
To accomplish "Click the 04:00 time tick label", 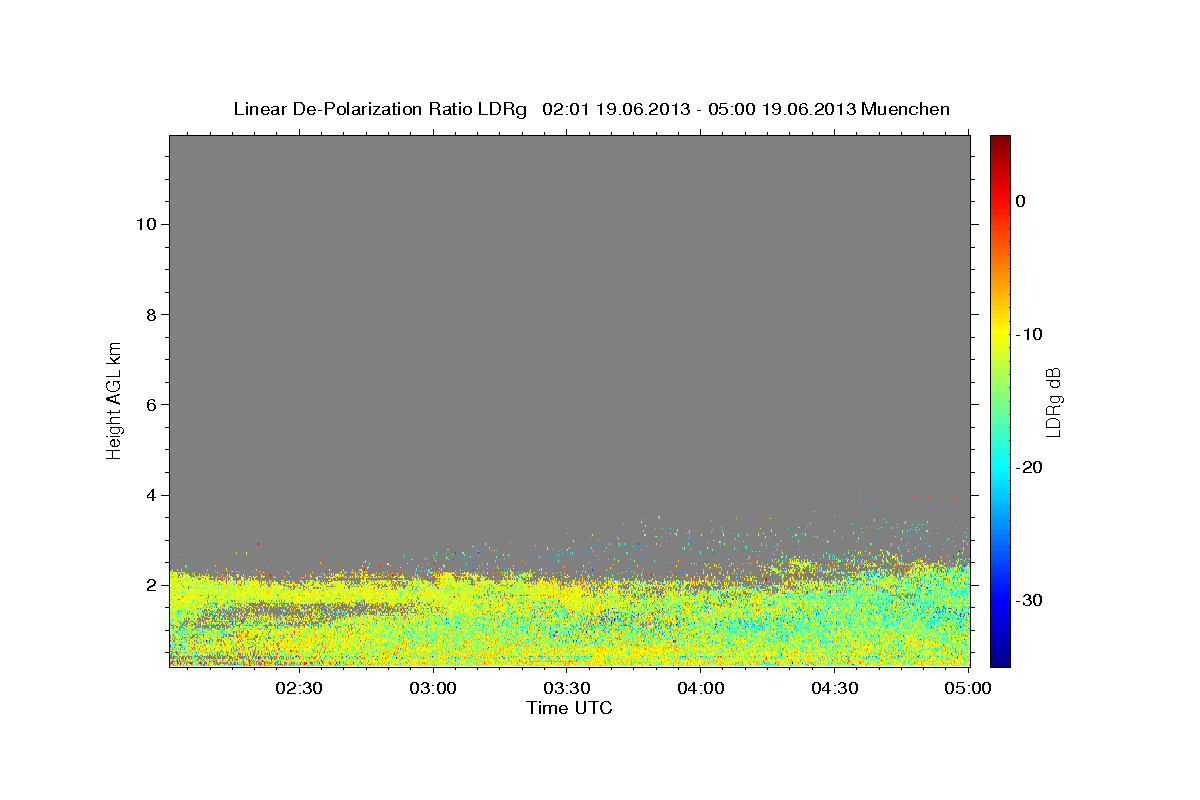I will (701, 688).
